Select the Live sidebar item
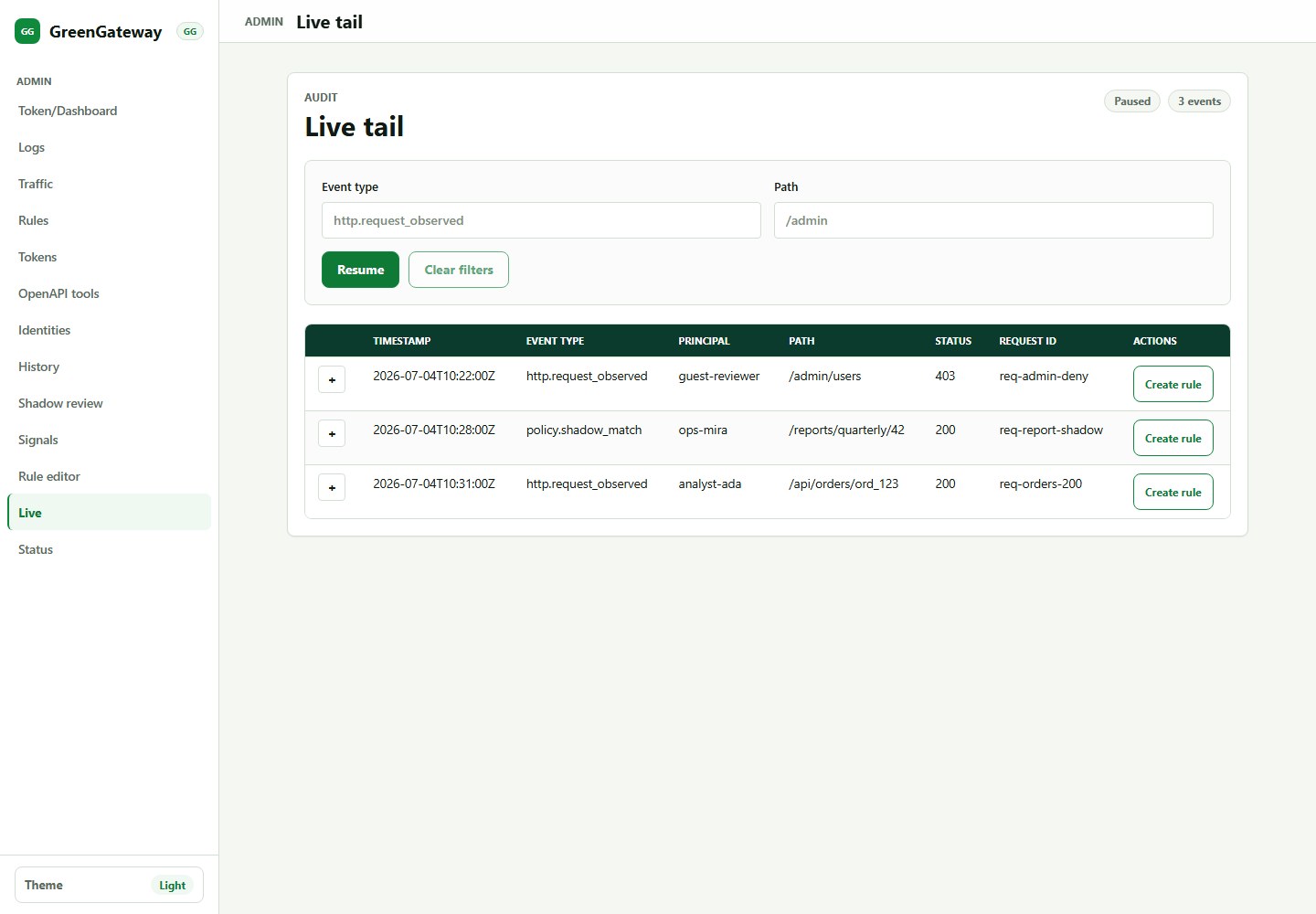Viewport: 1316px width, 914px height. (x=109, y=513)
